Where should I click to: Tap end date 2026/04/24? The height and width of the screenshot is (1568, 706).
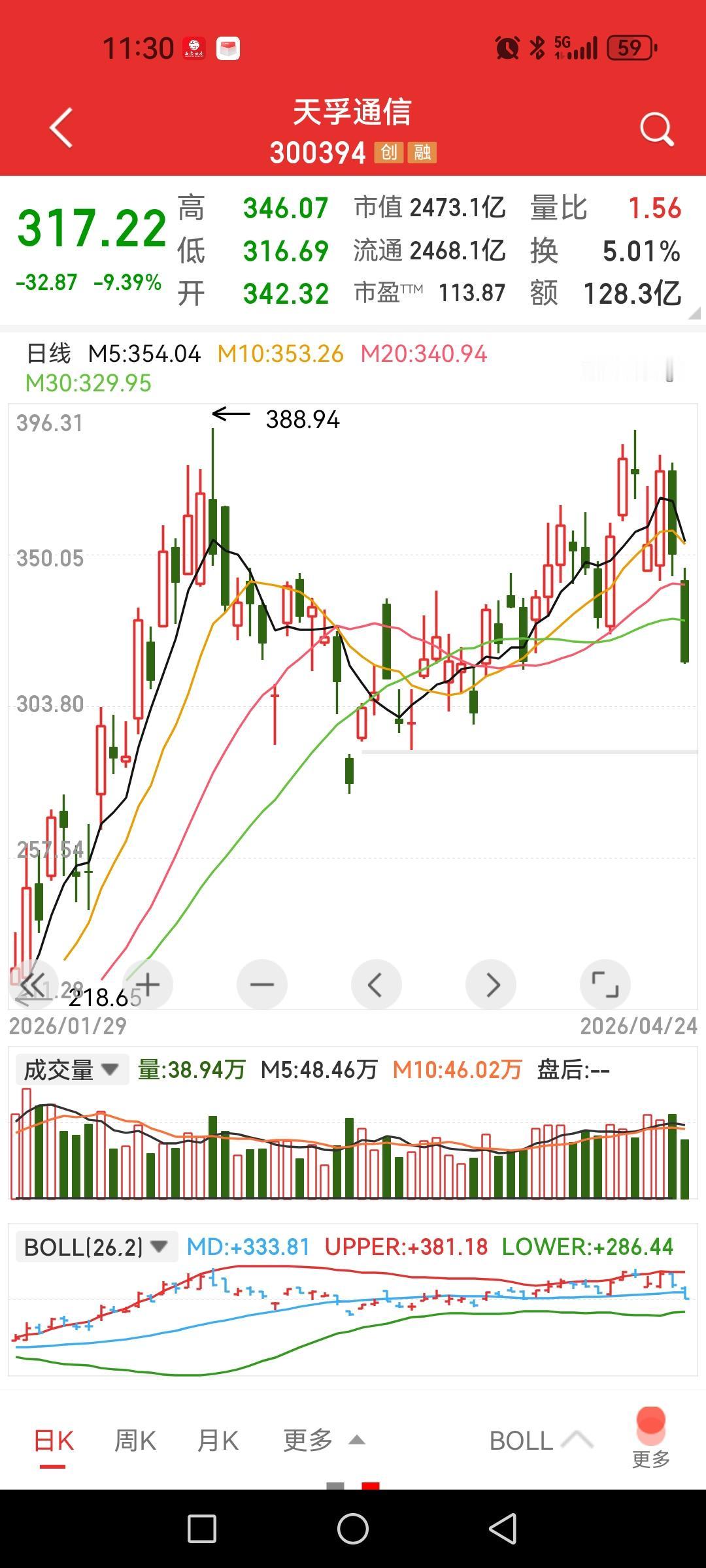click(639, 1026)
